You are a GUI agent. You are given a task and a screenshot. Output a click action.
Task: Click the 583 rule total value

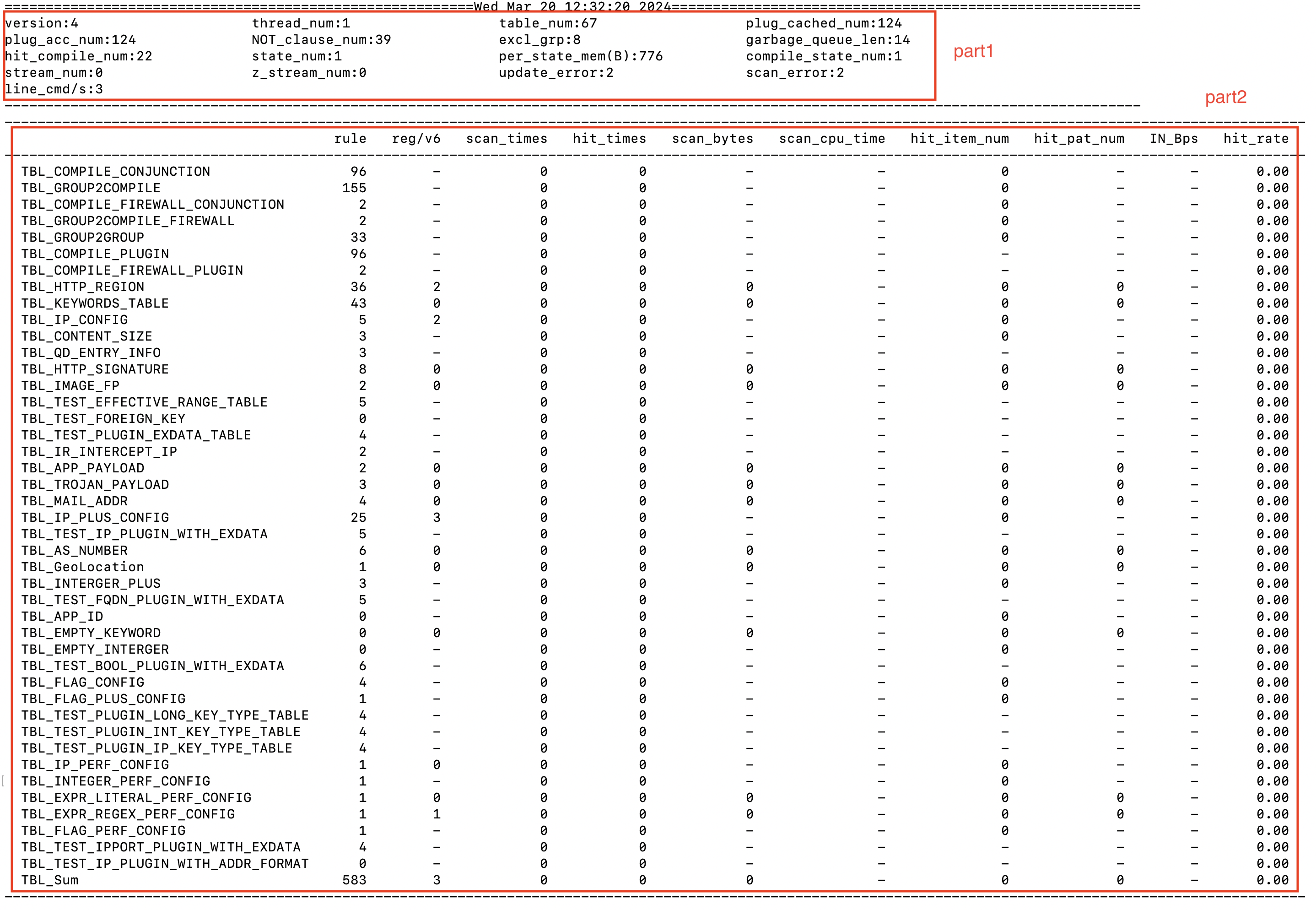pyautogui.click(x=354, y=880)
